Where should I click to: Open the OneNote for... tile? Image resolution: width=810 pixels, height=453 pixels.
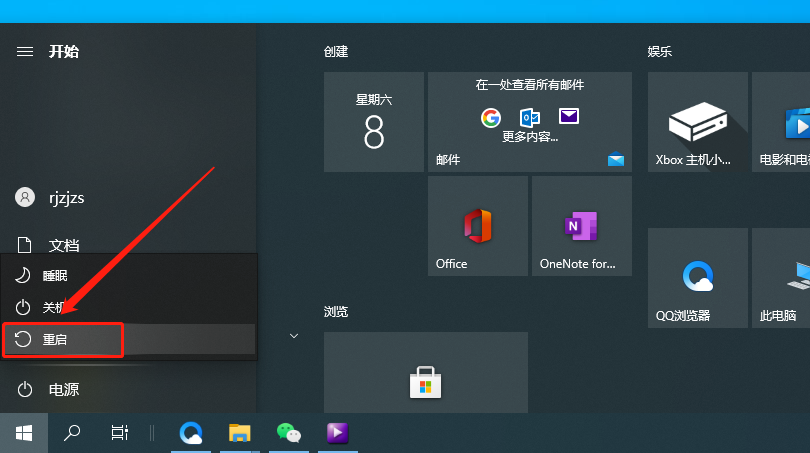click(x=582, y=226)
